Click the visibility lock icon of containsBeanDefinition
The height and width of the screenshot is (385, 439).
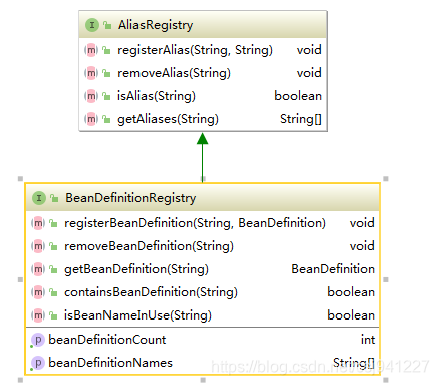pyautogui.click(x=53, y=292)
